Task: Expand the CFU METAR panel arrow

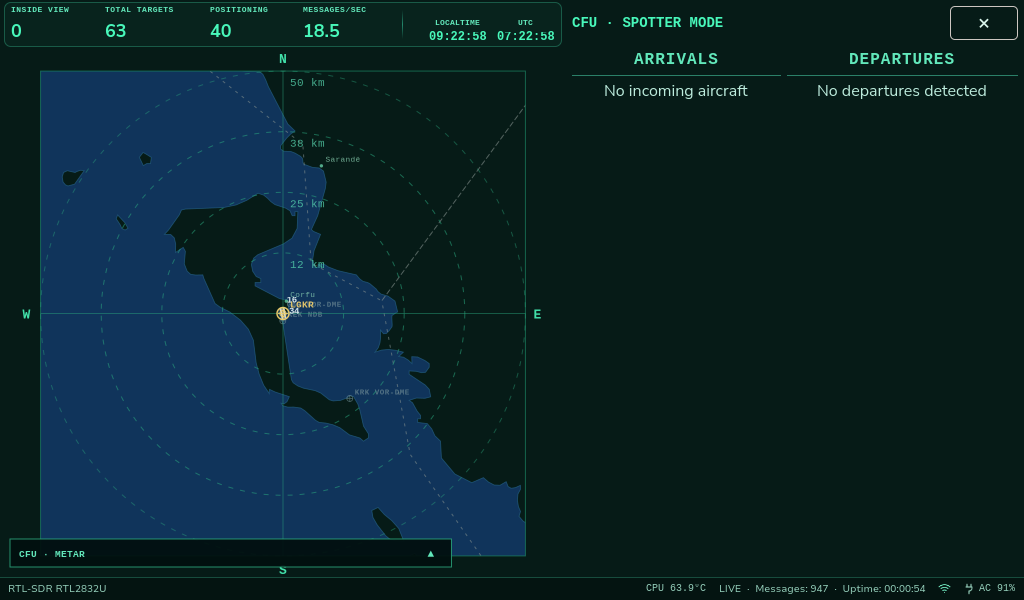Action: [430, 554]
